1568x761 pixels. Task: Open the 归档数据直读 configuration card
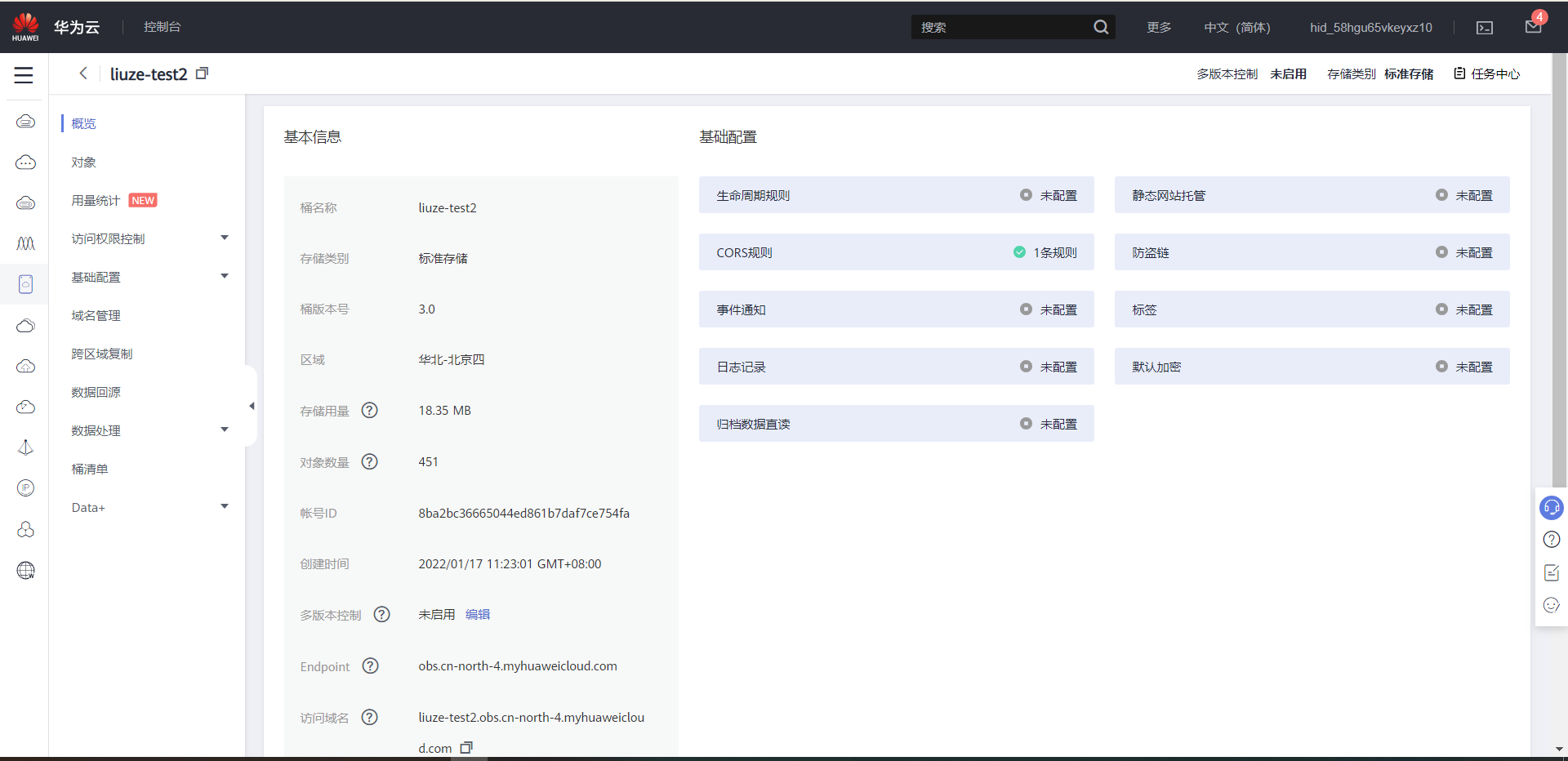coord(896,424)
